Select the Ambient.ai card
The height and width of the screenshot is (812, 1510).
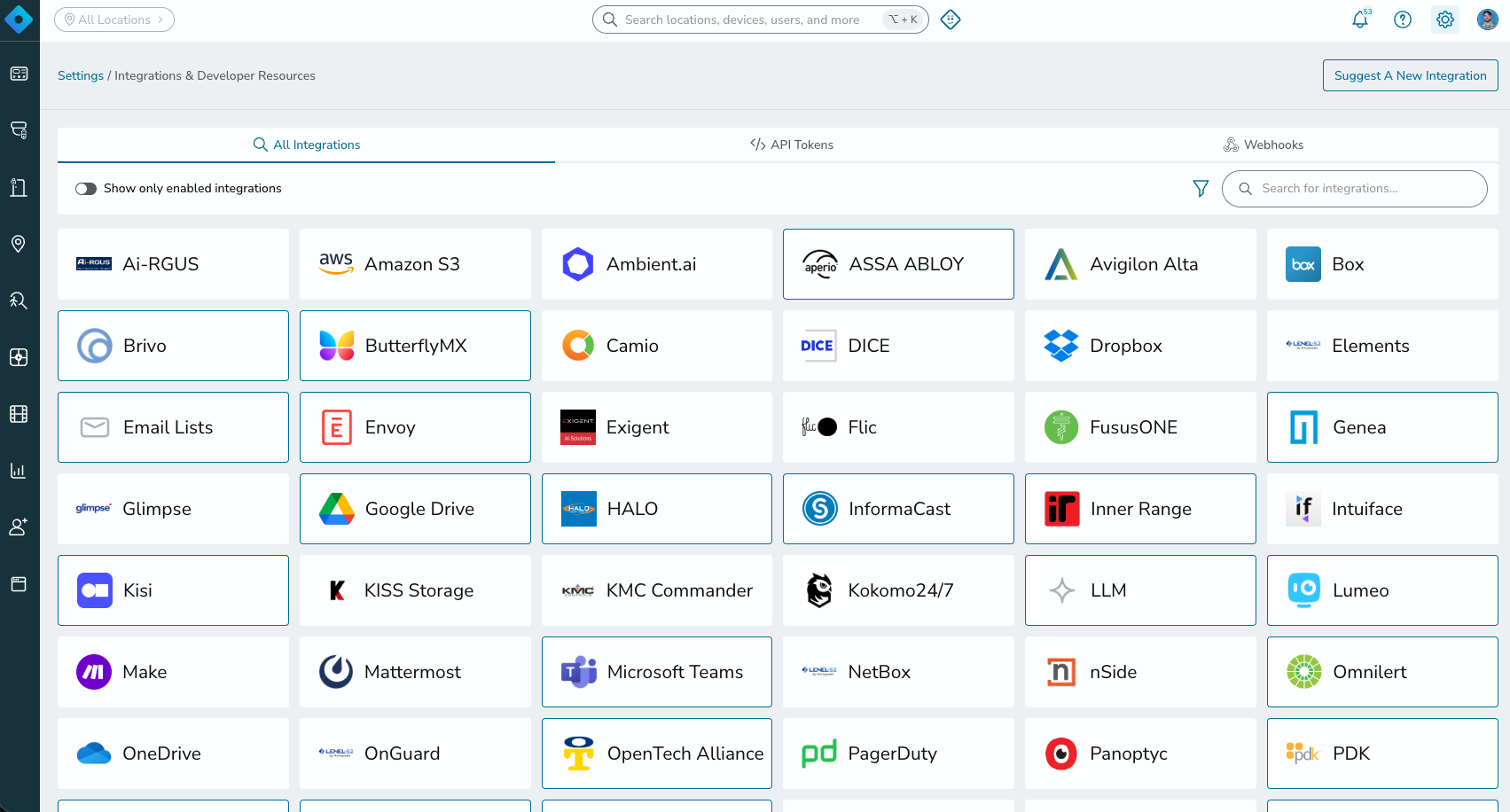click(657, 264)
